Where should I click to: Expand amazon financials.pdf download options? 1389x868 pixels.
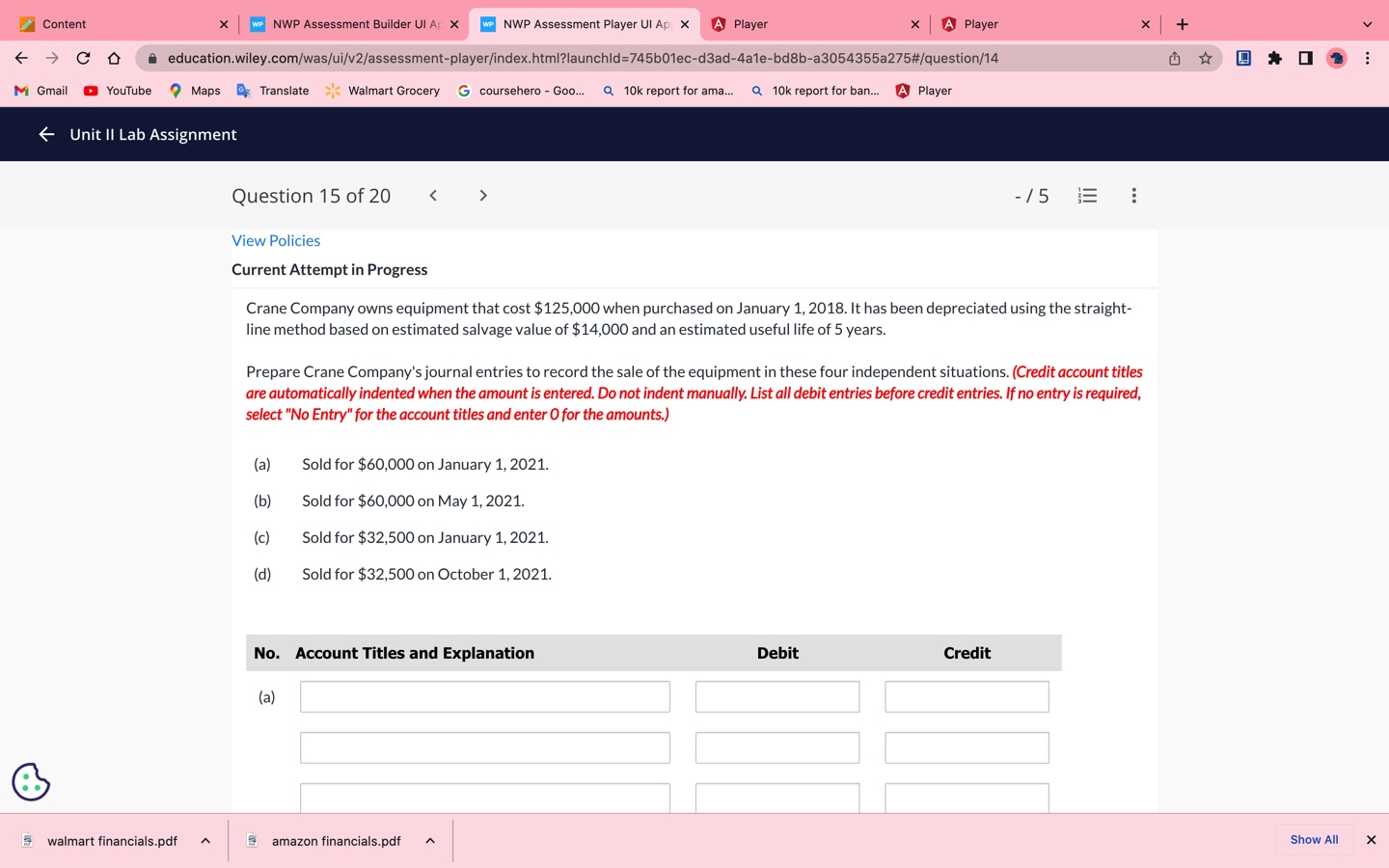point(429,840)
